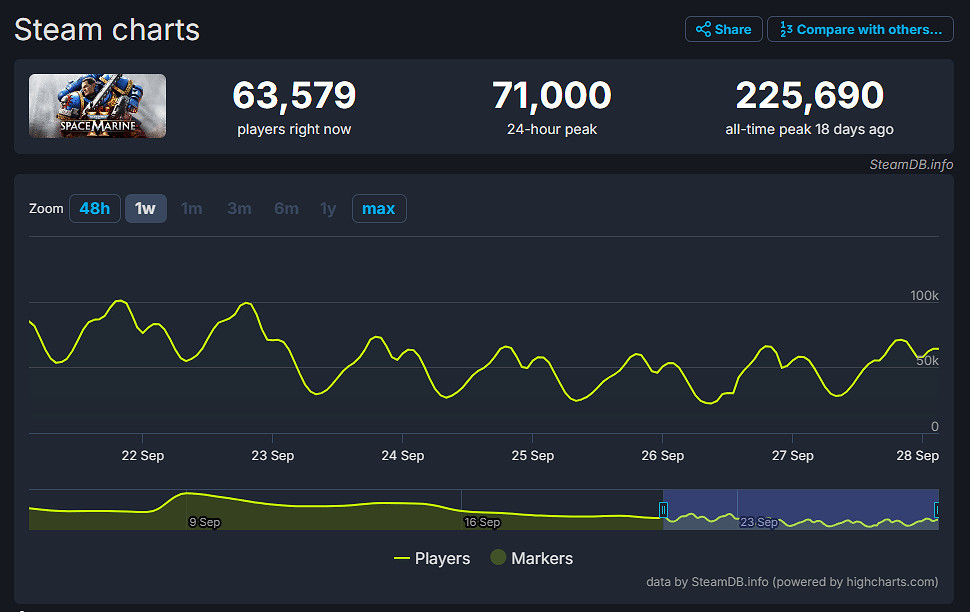Pick the 6m zoom range

click(x=286, y=209)
